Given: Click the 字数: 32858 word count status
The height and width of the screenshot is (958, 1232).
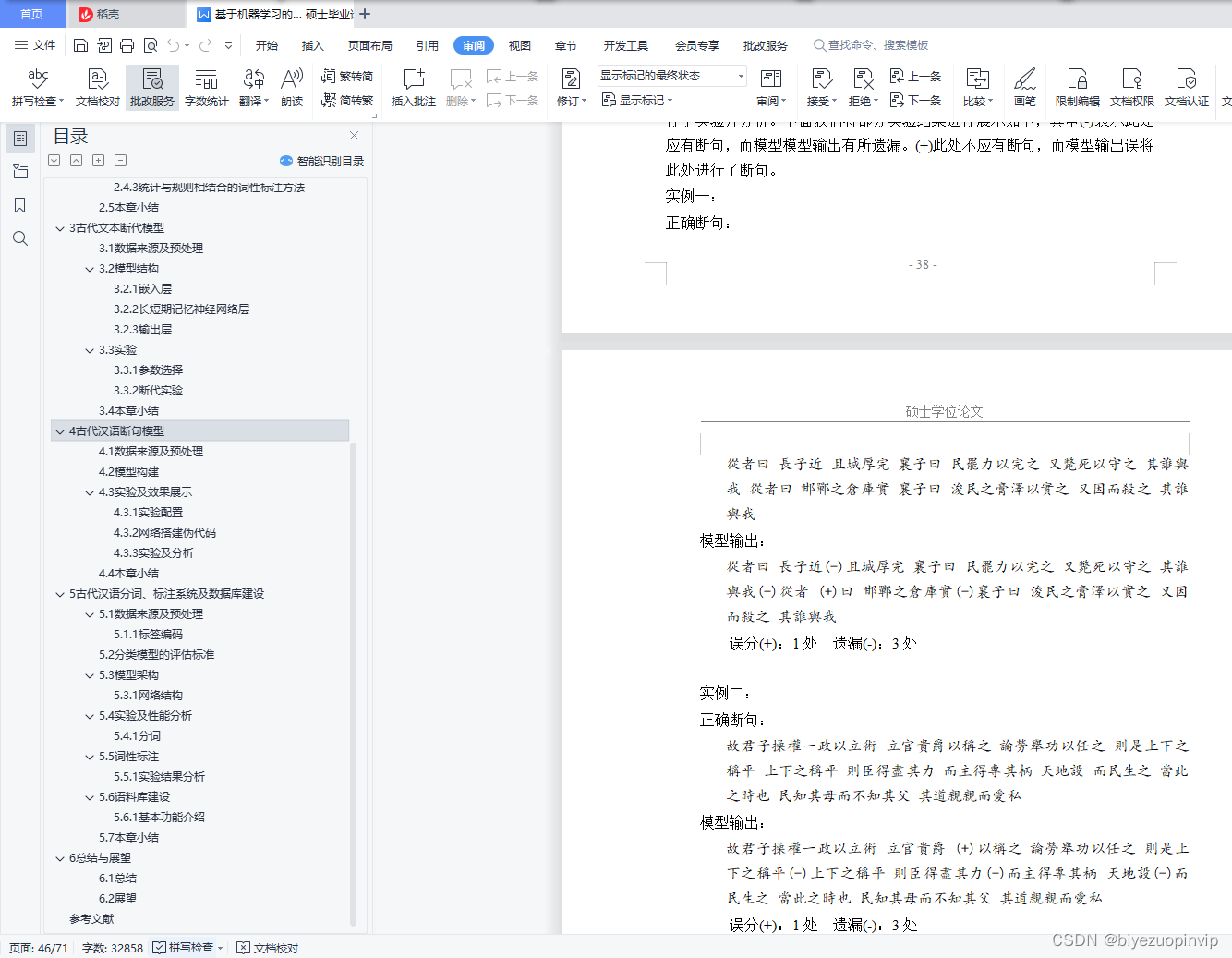Looking at the screenshot, I should [113, 948].
